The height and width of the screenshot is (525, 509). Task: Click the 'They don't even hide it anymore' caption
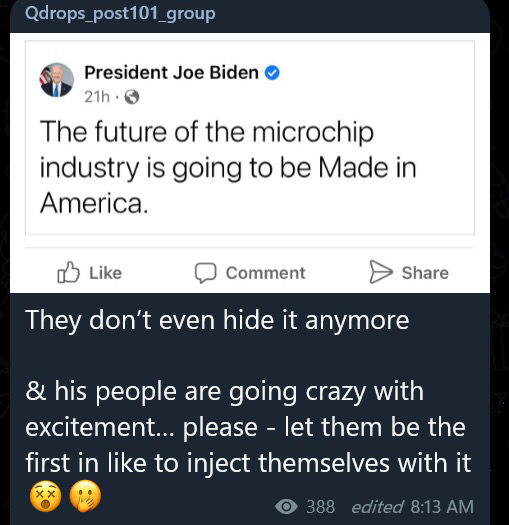pyautogui.click(x=217, y=320)
